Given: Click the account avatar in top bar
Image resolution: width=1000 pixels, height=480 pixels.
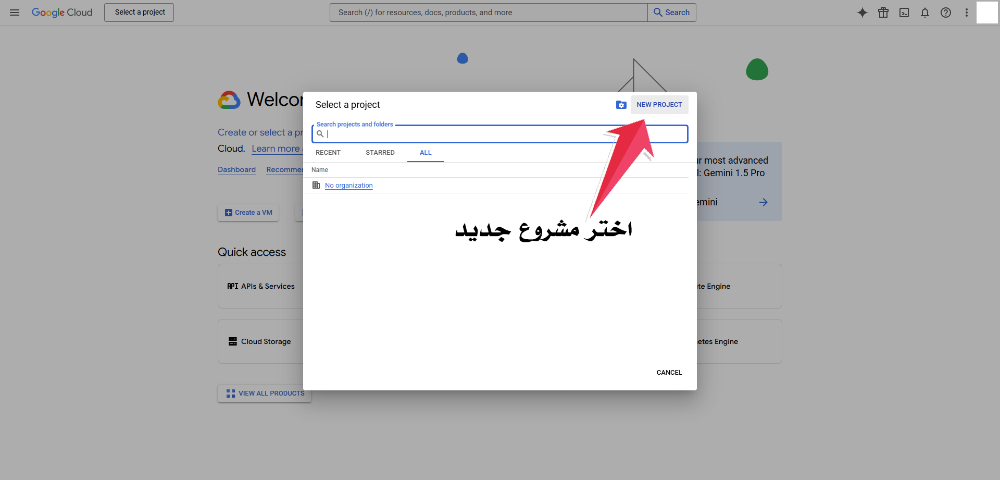Looking at the screenshot, I should (x=987, y=12).
